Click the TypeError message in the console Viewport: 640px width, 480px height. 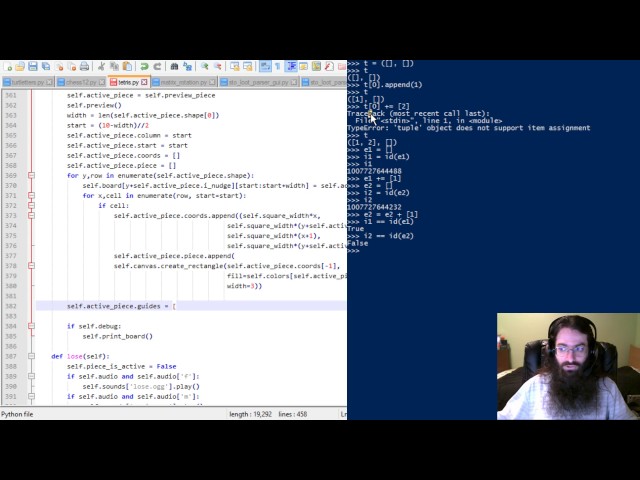469,128
